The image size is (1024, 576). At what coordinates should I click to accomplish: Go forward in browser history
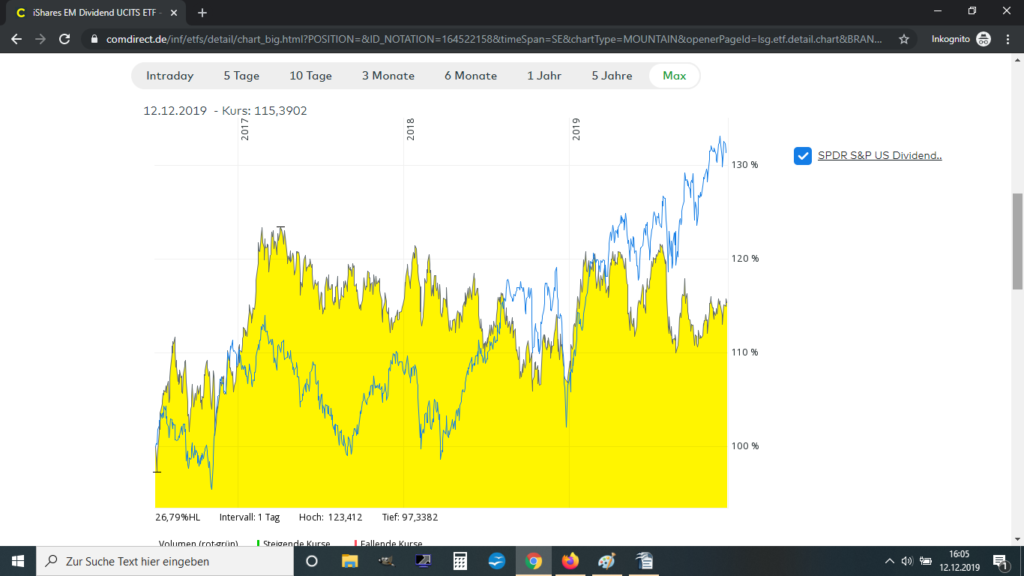40,39
